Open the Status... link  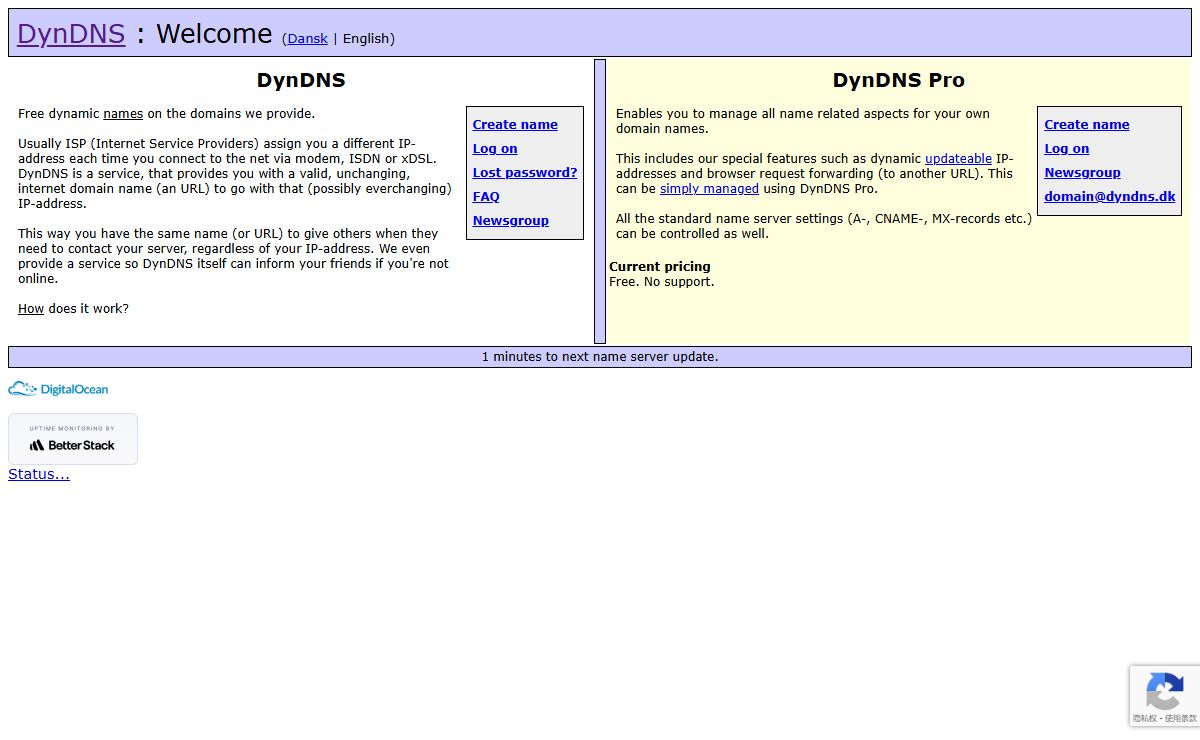[39, 474]
